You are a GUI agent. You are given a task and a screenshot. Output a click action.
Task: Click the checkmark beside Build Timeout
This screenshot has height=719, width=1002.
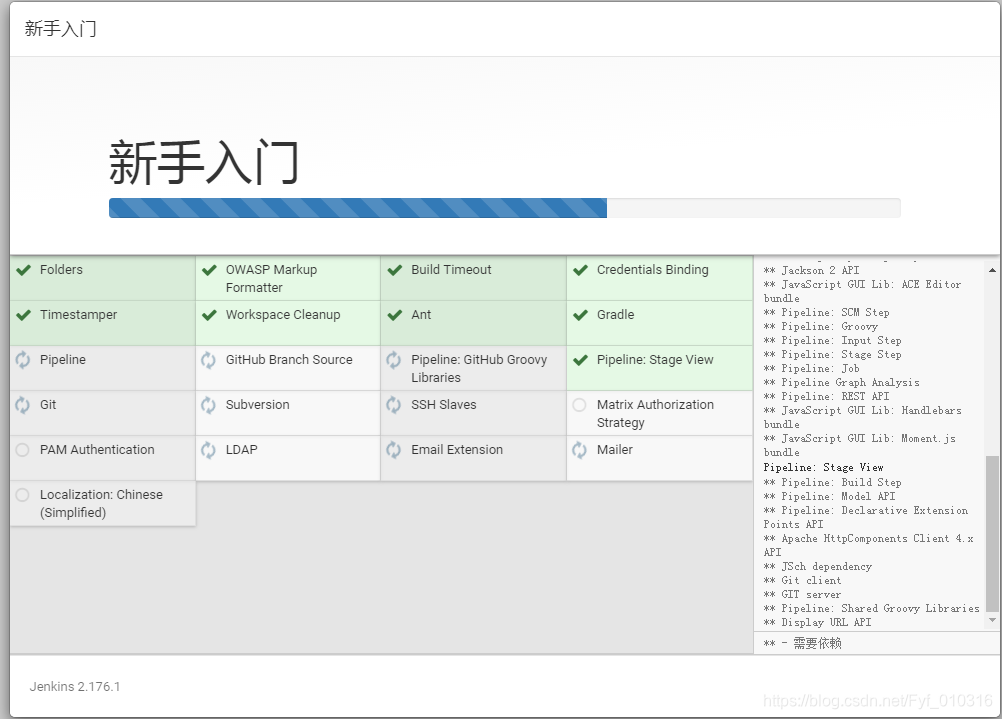pos(395,270)
